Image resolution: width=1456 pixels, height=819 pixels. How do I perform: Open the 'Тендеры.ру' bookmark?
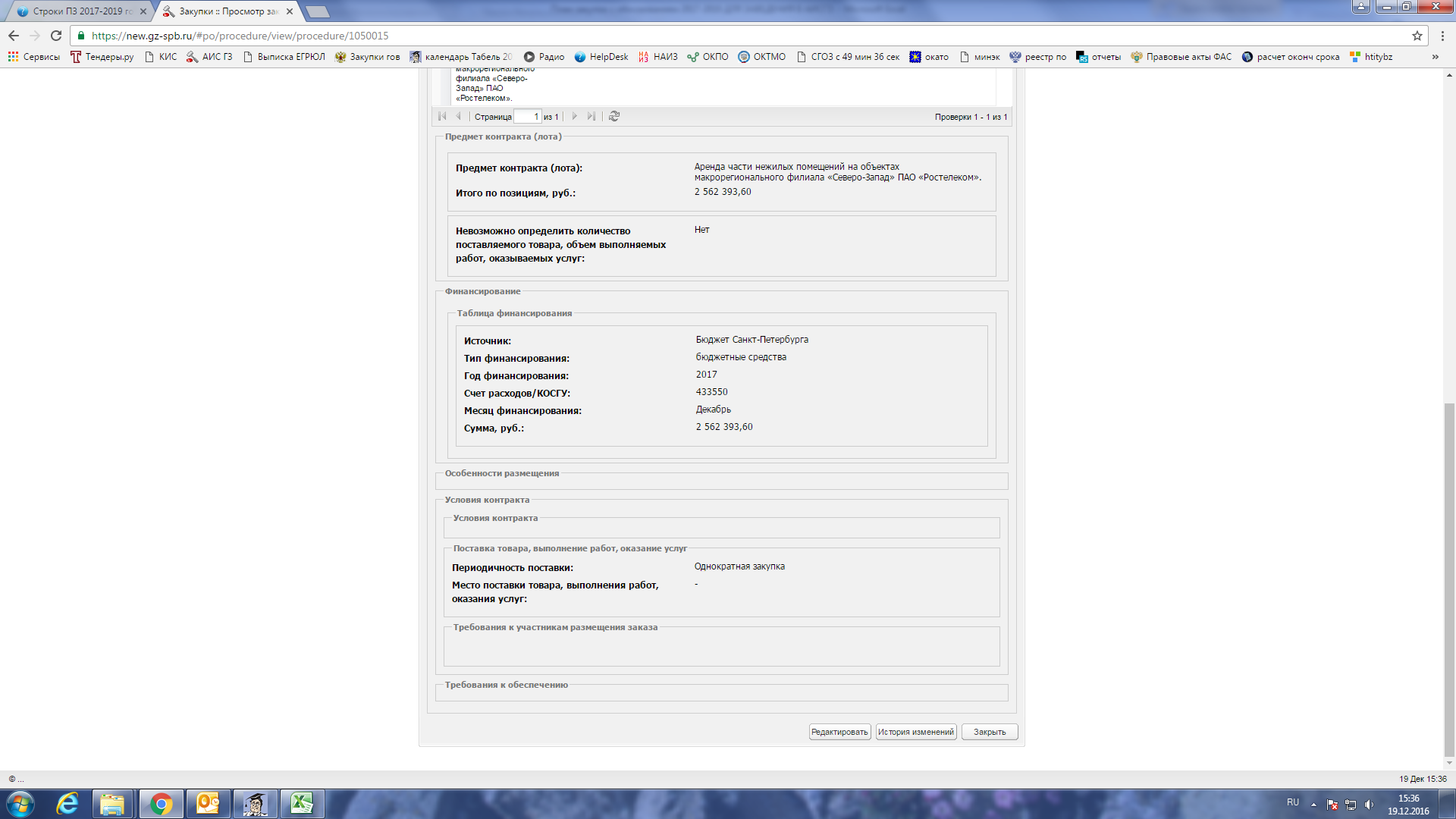102,57
